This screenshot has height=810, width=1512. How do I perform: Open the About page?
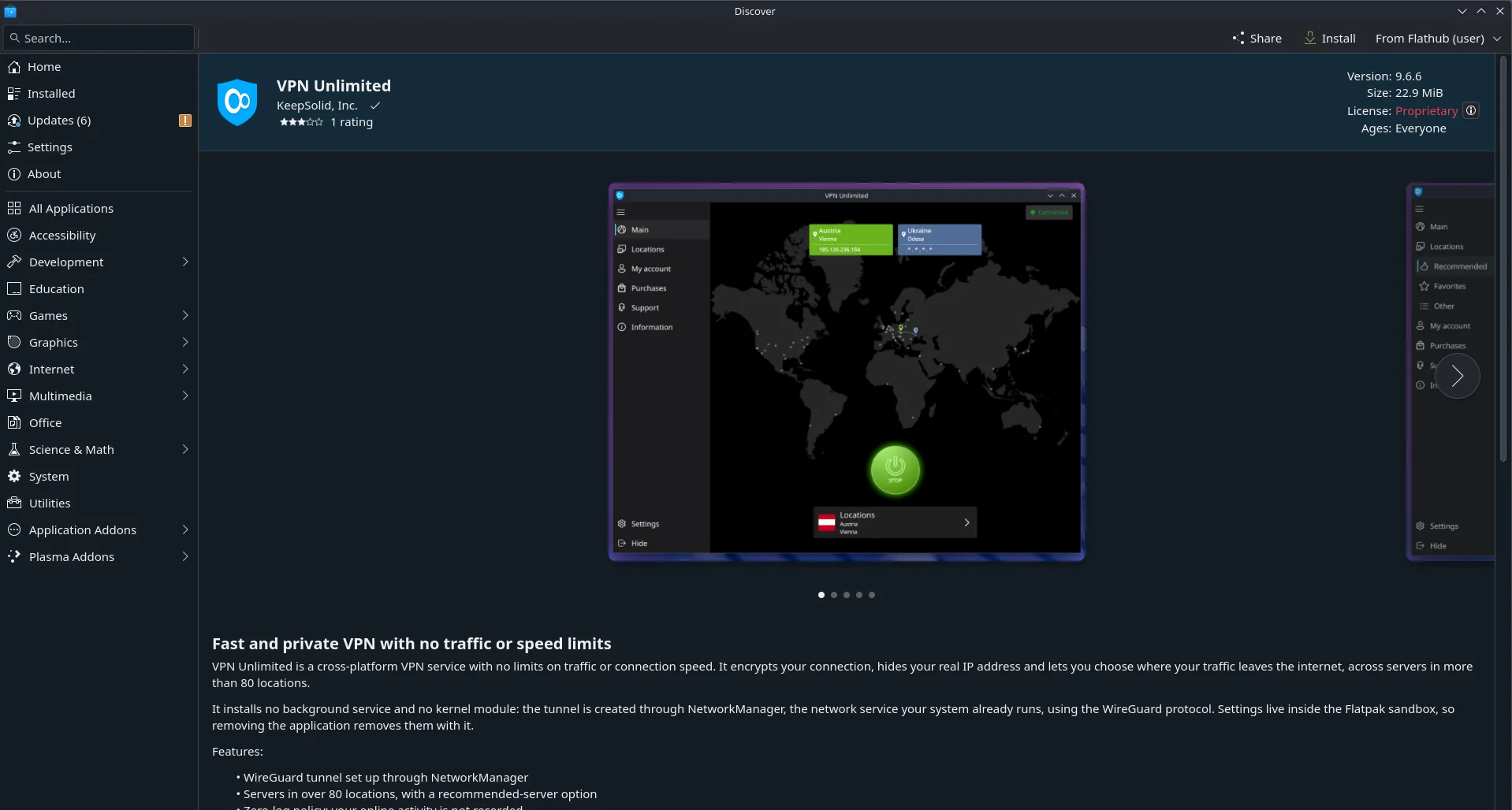click(x=99, y=174)
